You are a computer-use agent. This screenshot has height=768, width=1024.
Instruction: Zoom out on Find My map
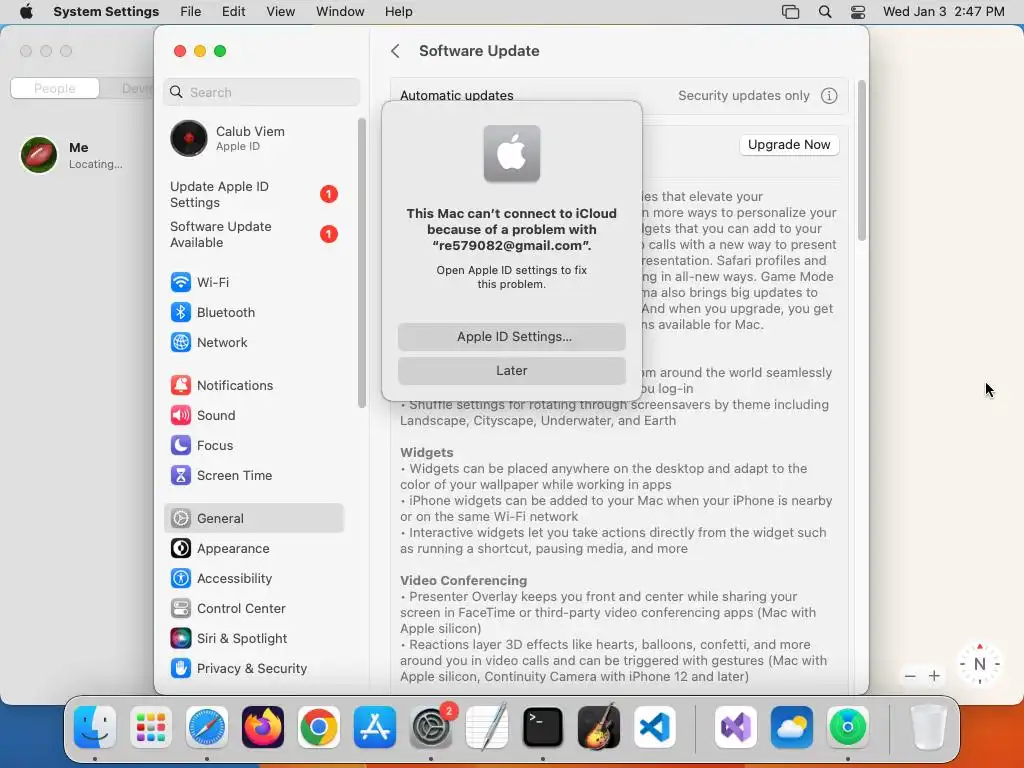coord(910,676)
